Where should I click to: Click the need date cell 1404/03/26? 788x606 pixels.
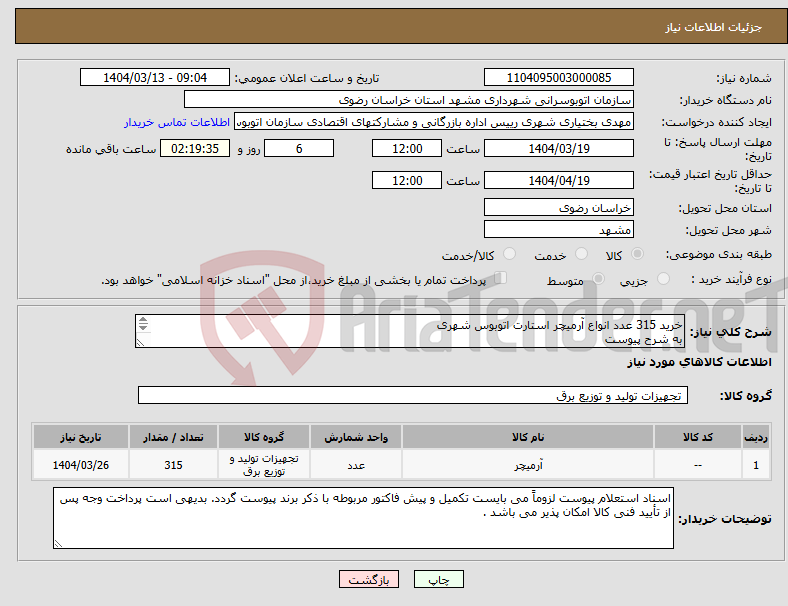pyautogui.click(x=80, y=465)
